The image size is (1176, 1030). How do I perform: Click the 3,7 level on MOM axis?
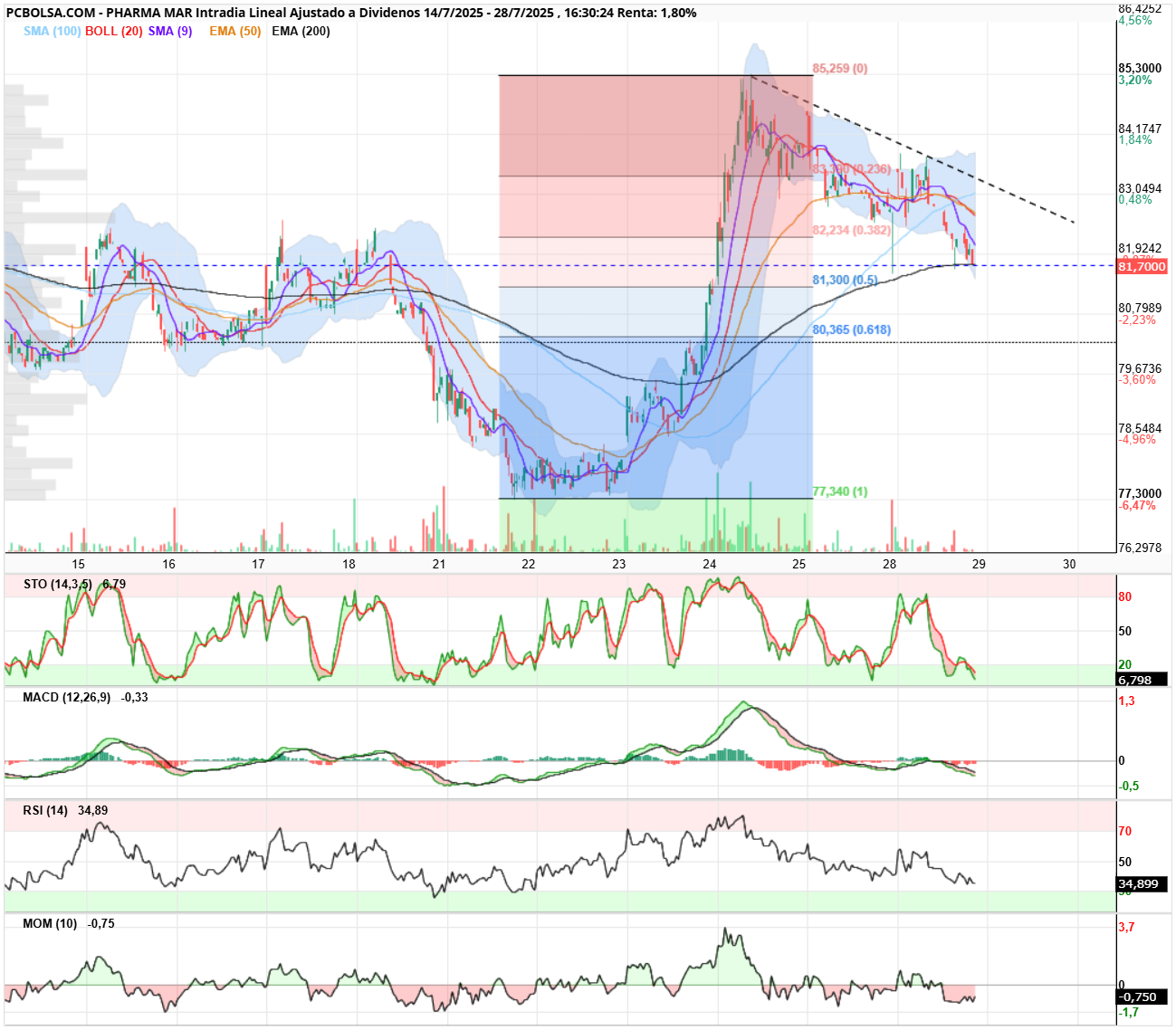(1127, 927)
